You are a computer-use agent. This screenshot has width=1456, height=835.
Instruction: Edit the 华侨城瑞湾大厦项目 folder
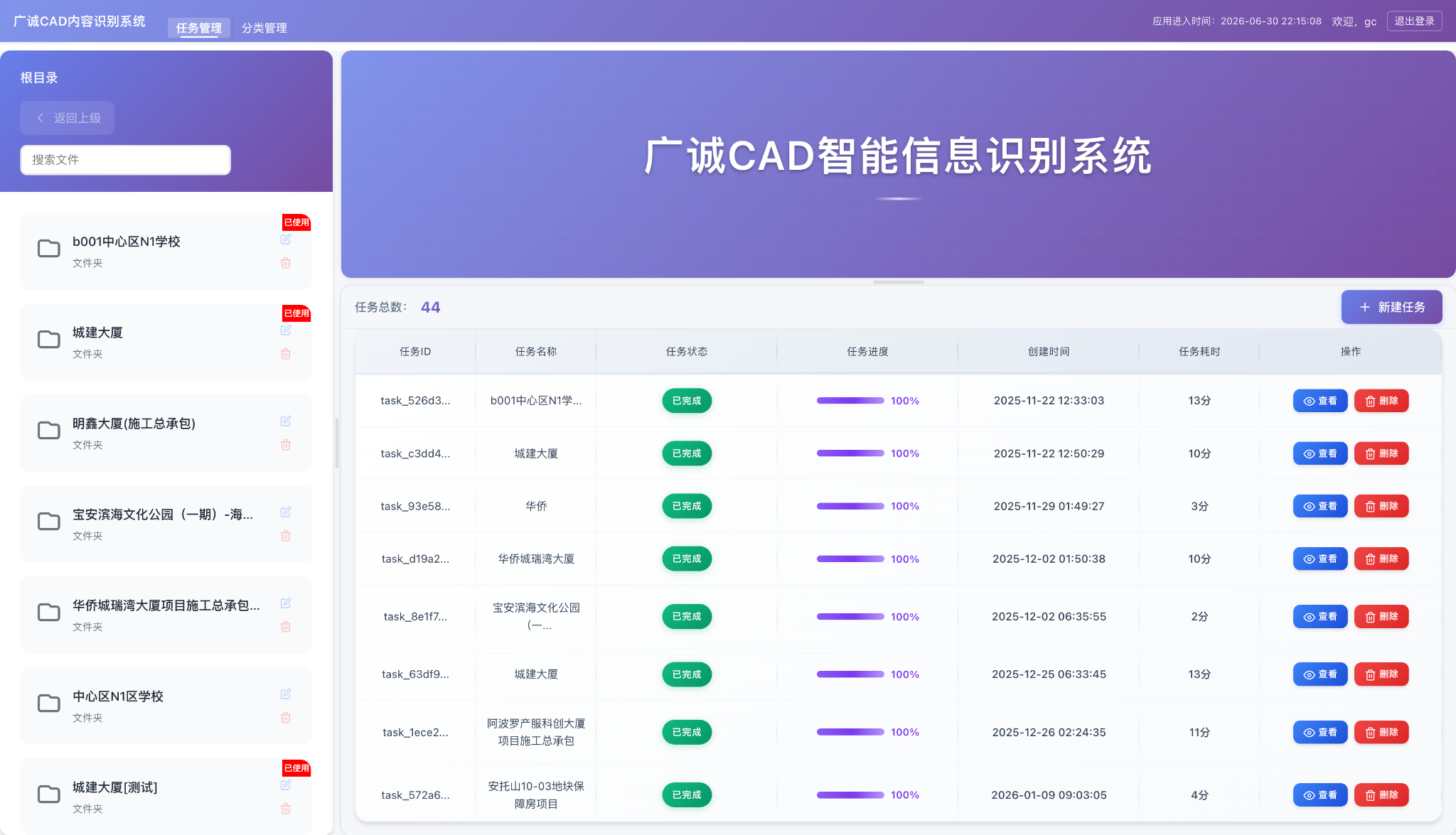286,603
